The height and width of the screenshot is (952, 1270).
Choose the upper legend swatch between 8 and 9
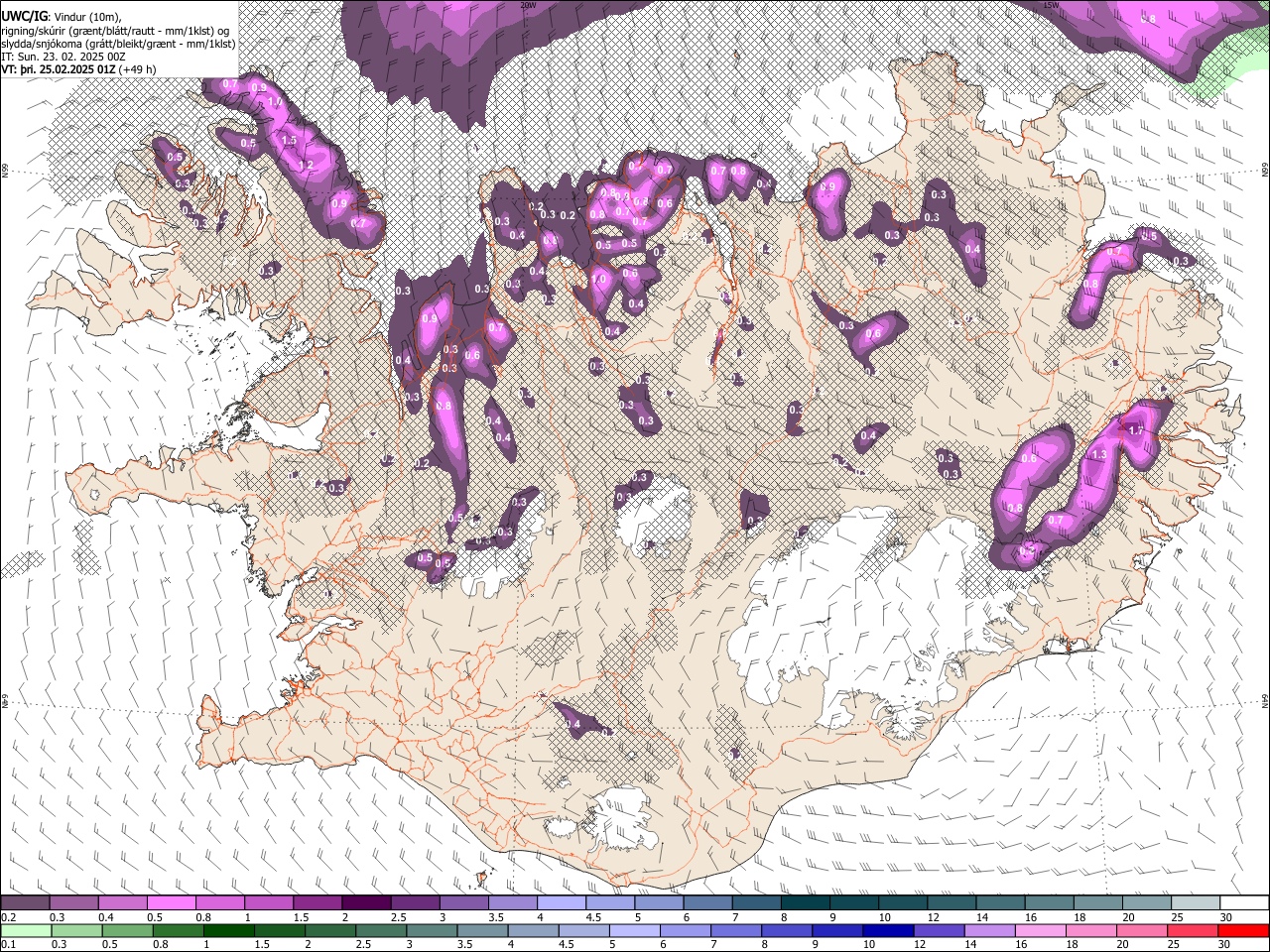point(806,902)
